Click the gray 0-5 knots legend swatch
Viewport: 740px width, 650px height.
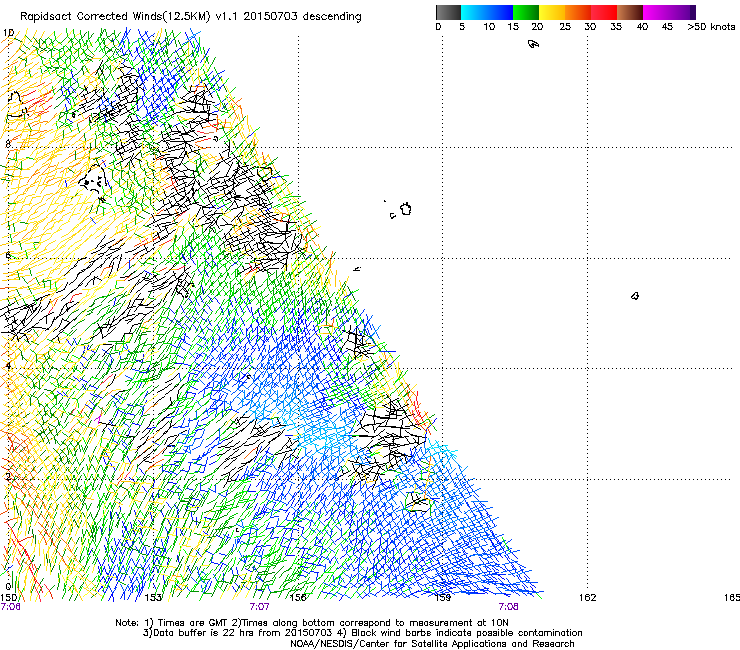click(448, 12)
